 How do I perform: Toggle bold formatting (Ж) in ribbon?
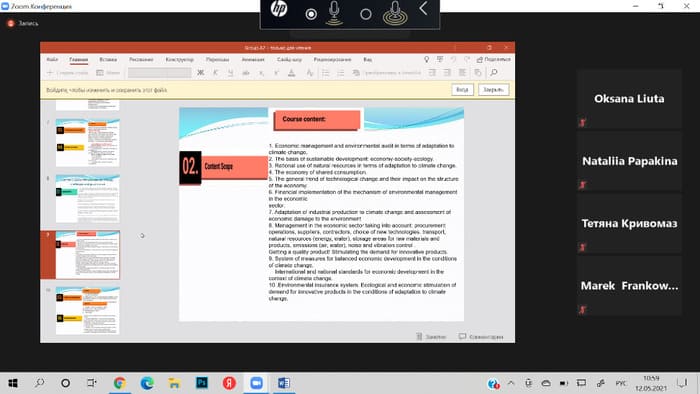click(x=200, y=73)
